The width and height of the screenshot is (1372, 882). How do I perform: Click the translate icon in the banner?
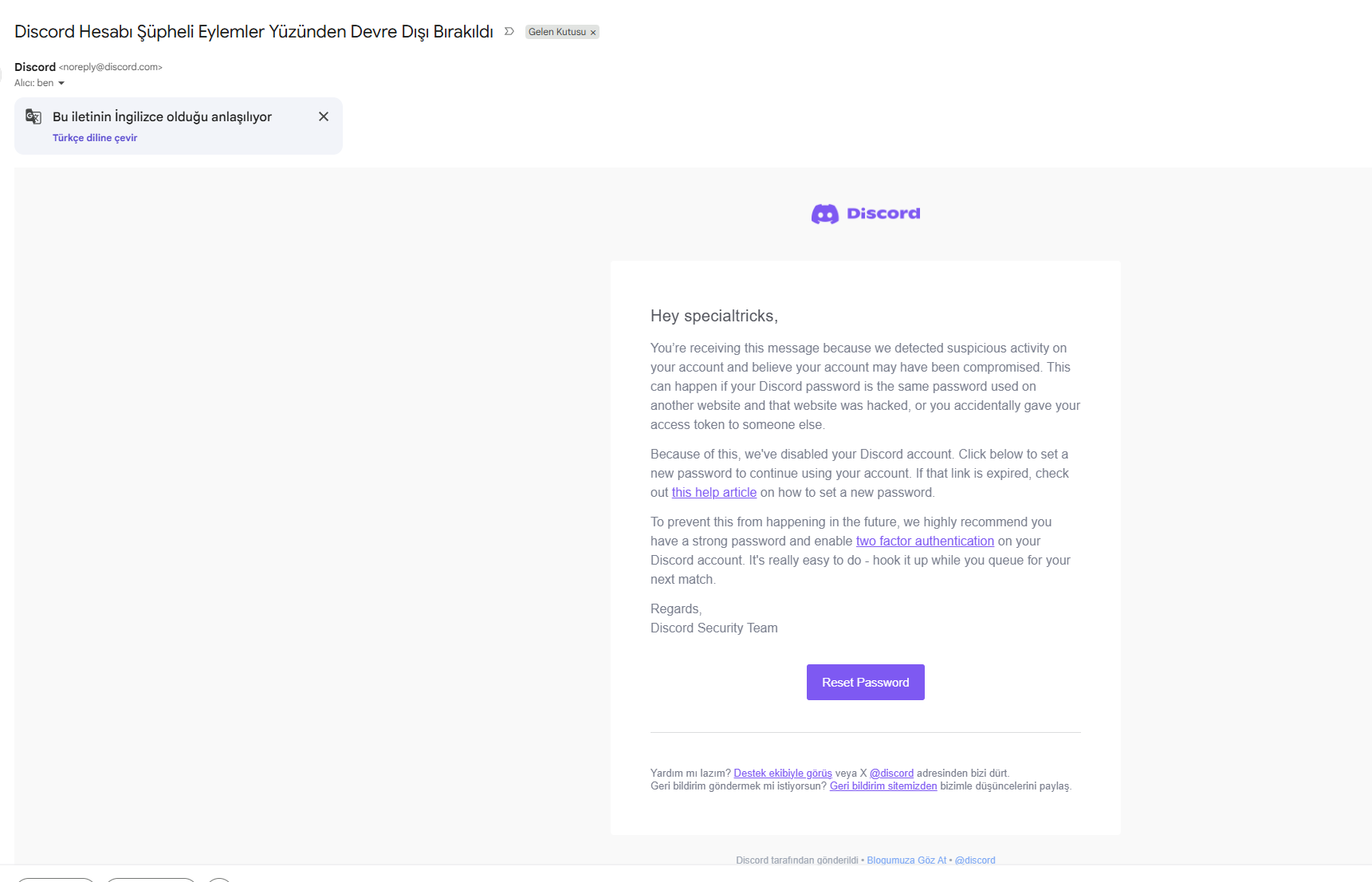pyautogui.click(x=33, y=116)
